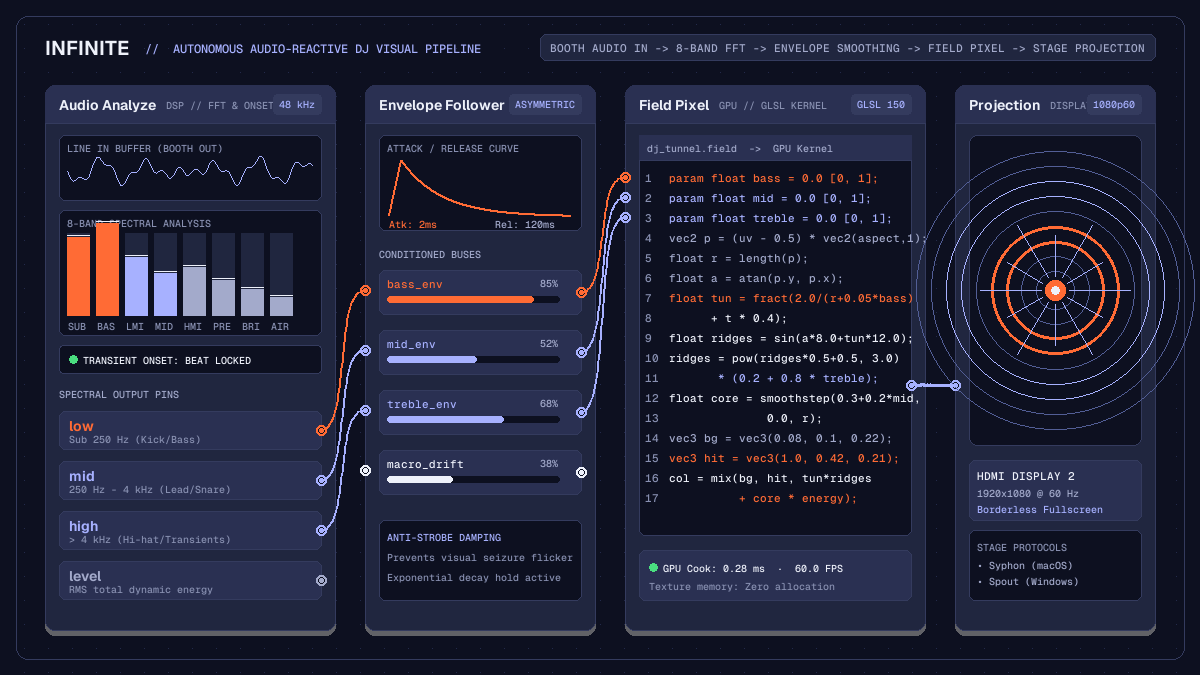This screenshot has height=675, width=1200.
Task: Click the Rel: 120ms value
Action: tap(525, 224)
